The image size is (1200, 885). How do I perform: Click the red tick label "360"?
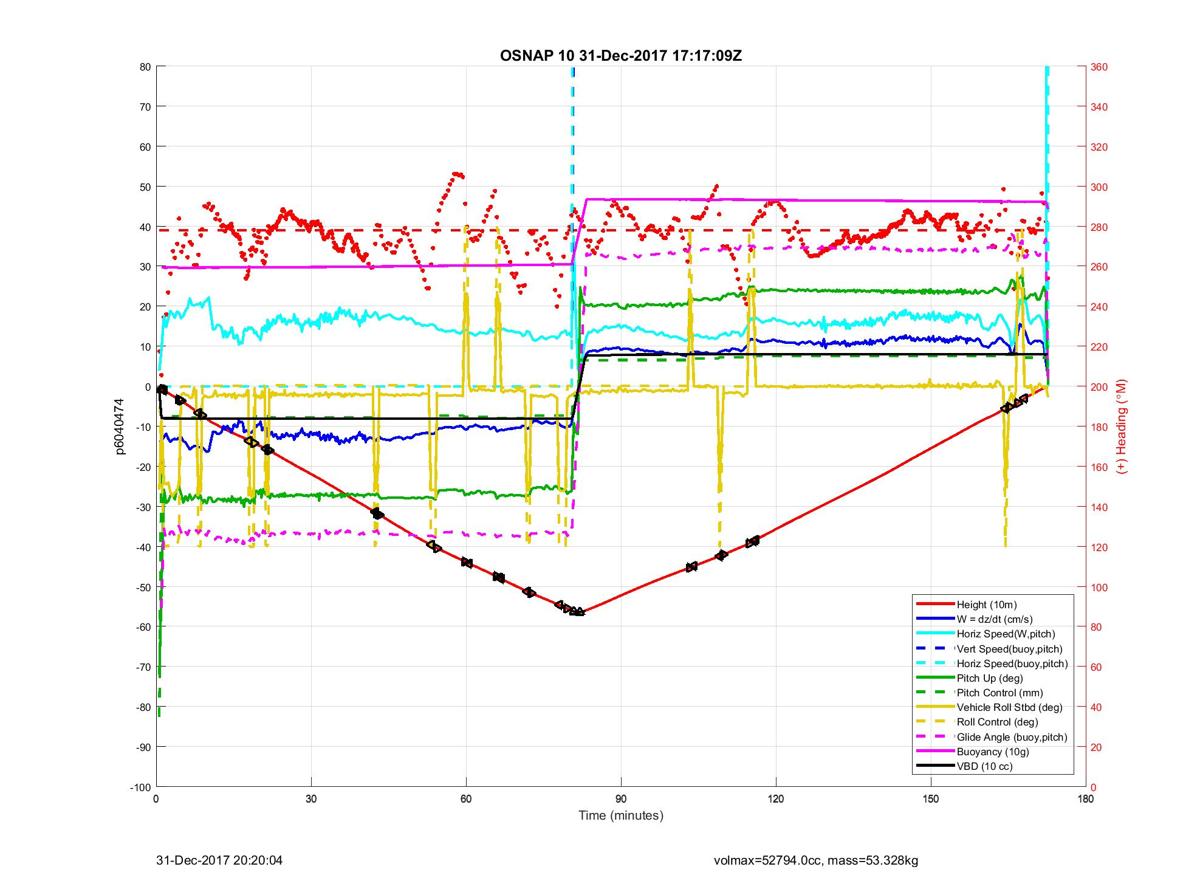1101,67
